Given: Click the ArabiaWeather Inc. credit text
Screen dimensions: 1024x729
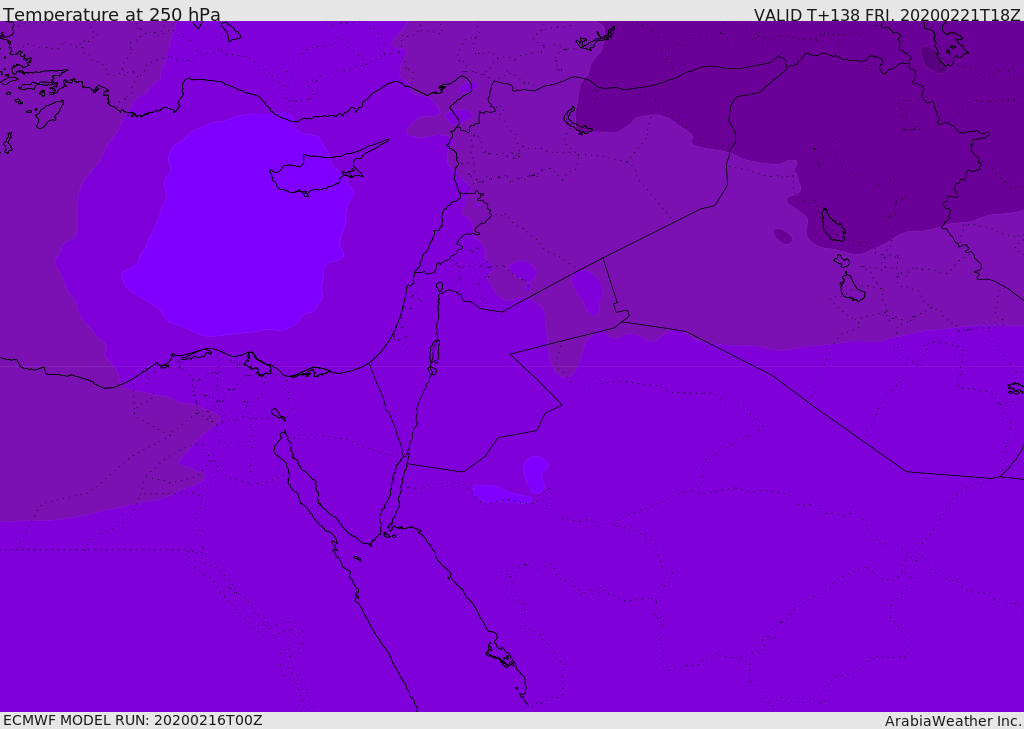Looking at the screenshot, I should (953, 721).
